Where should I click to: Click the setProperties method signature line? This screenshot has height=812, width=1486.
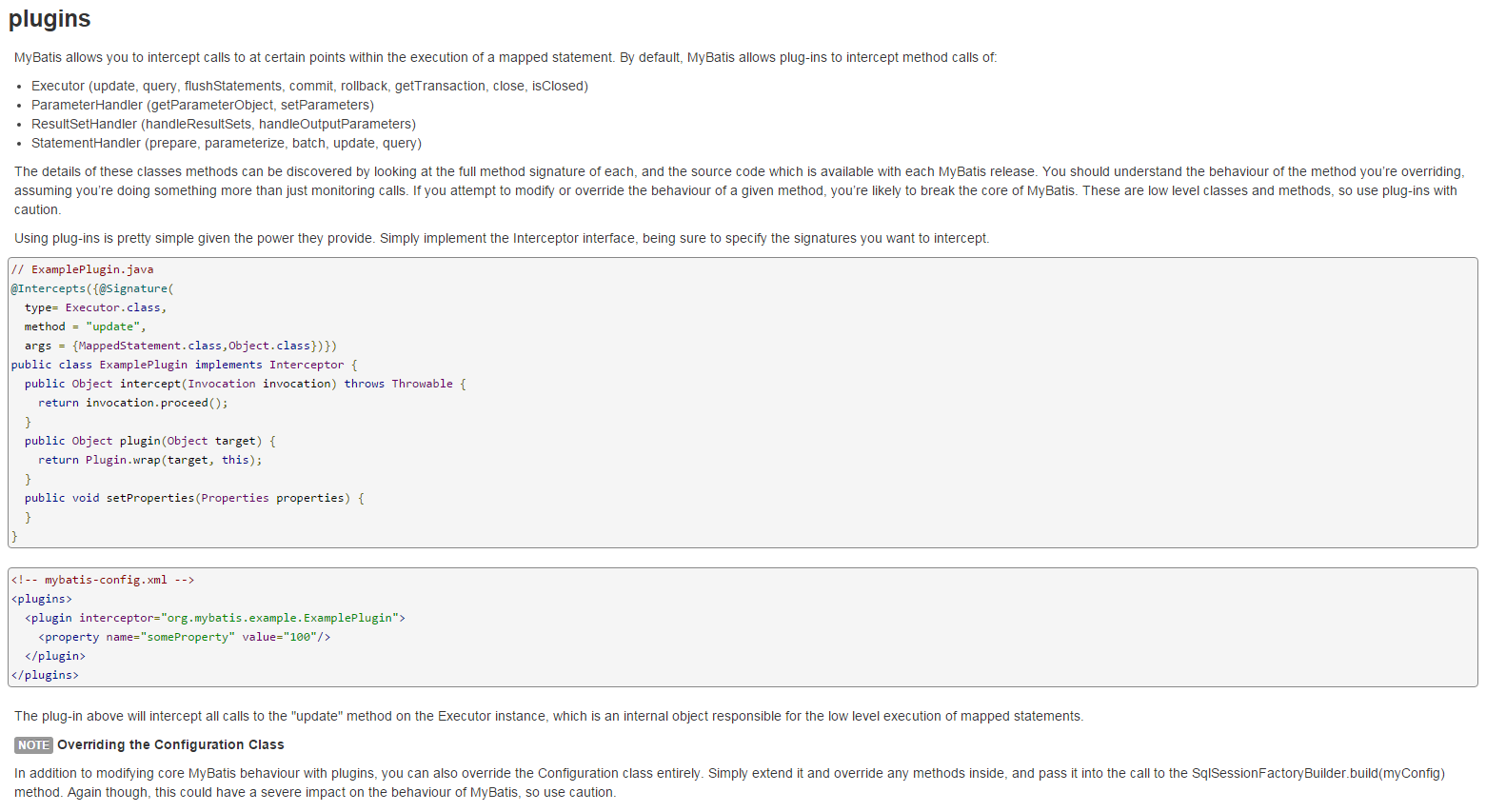tap(194, 499)
